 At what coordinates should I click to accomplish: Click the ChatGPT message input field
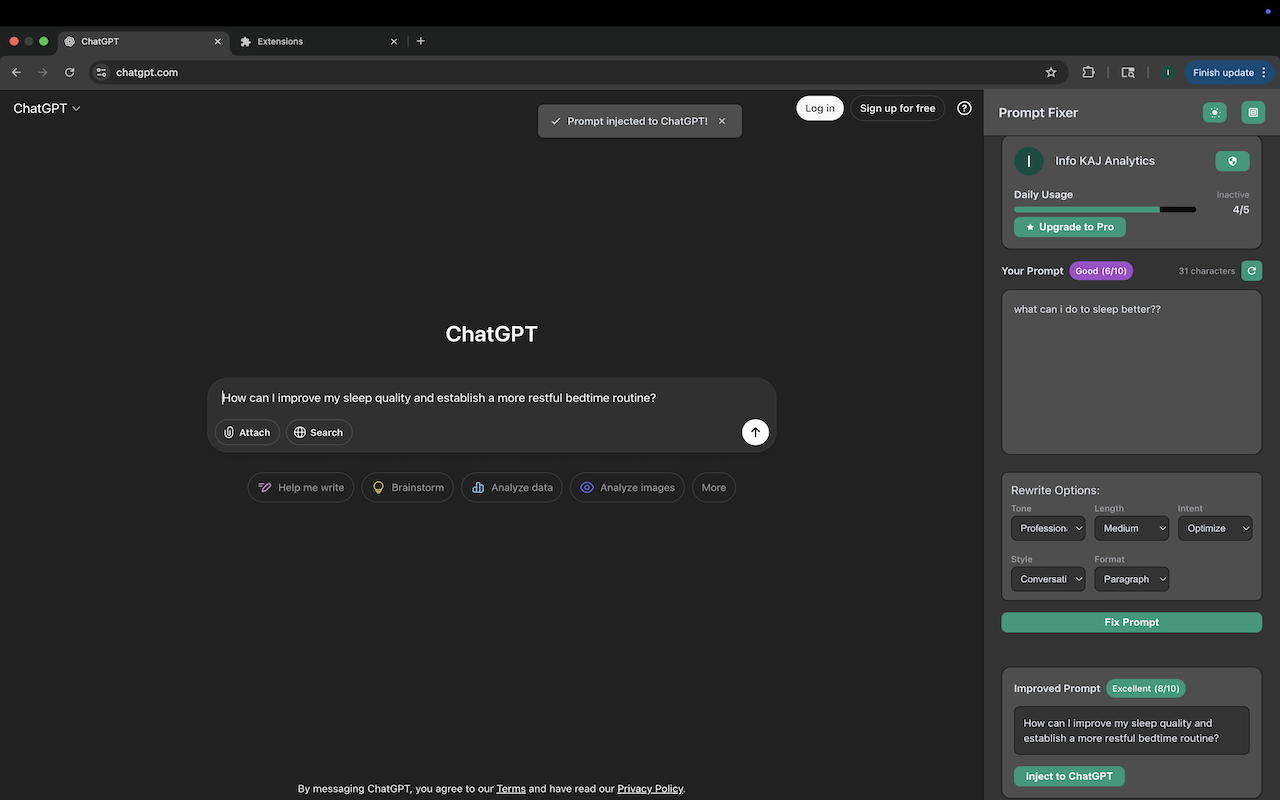(491, 398)
